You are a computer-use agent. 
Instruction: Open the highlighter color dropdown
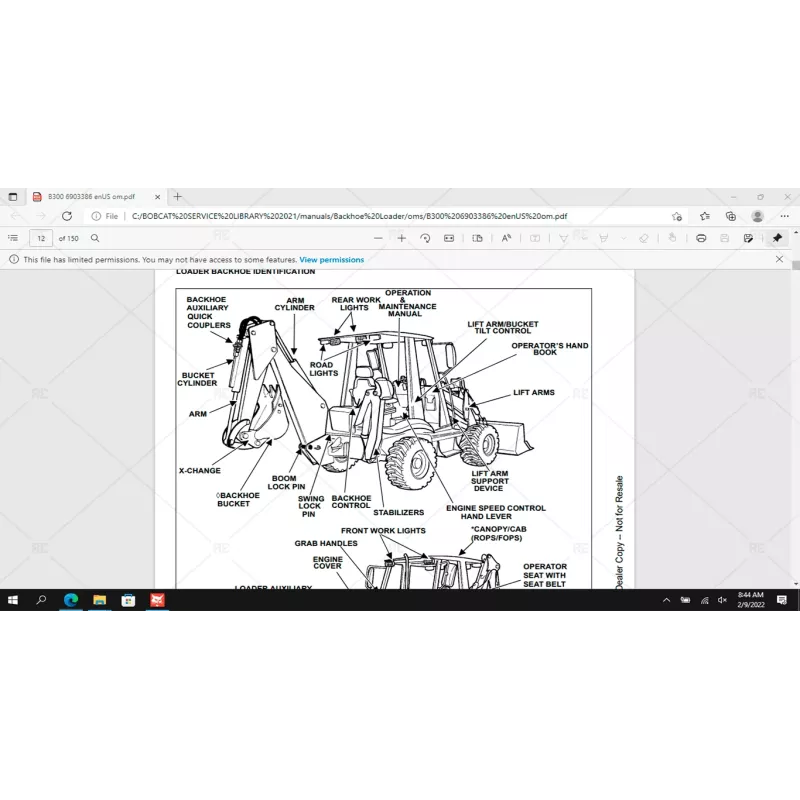click(x=623, y=238)
